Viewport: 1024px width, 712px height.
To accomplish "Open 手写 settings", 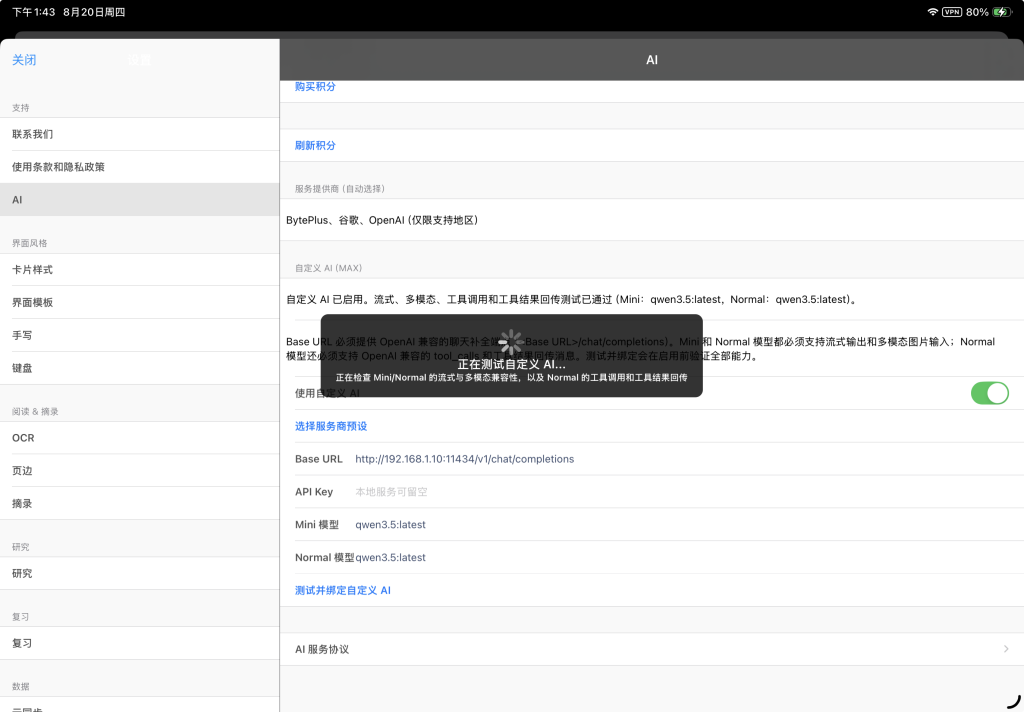I will tap(140, 335).
